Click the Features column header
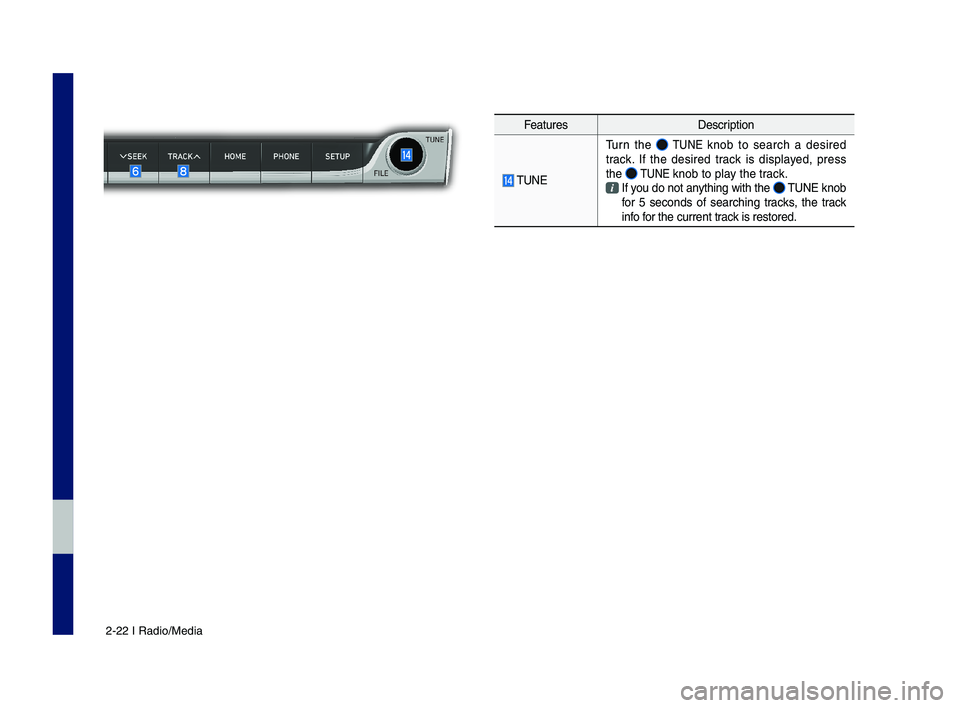The image size is (960, 708). [546, 125]
